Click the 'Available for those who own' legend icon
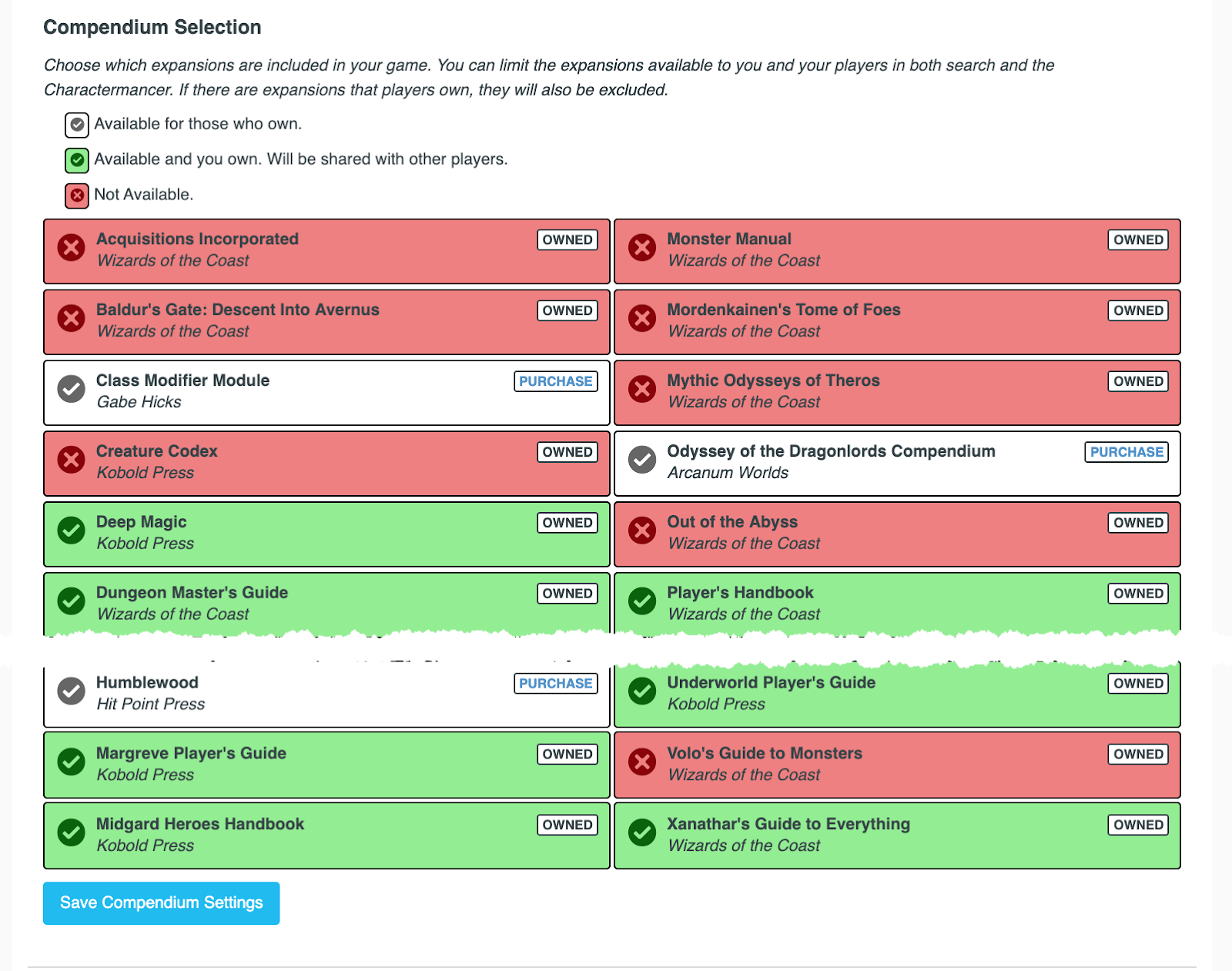This screenshot has width=1232, height=971. pyautogui.click(x=77, y=124)
